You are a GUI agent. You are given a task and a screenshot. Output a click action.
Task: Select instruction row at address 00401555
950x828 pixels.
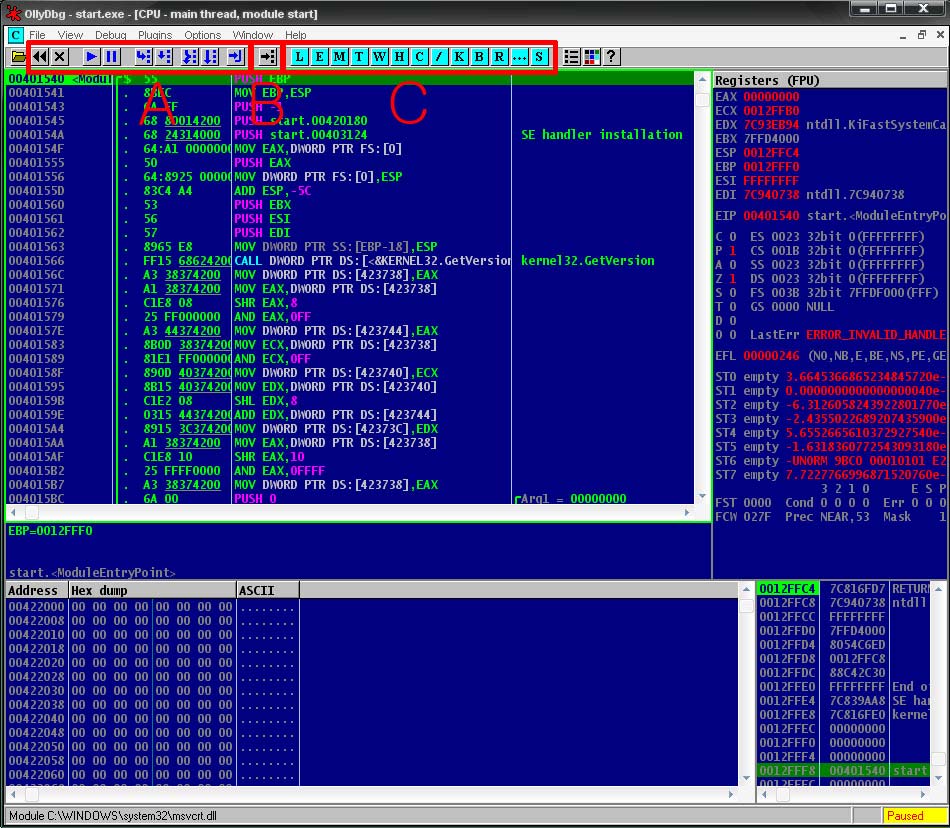coord(350,163)
